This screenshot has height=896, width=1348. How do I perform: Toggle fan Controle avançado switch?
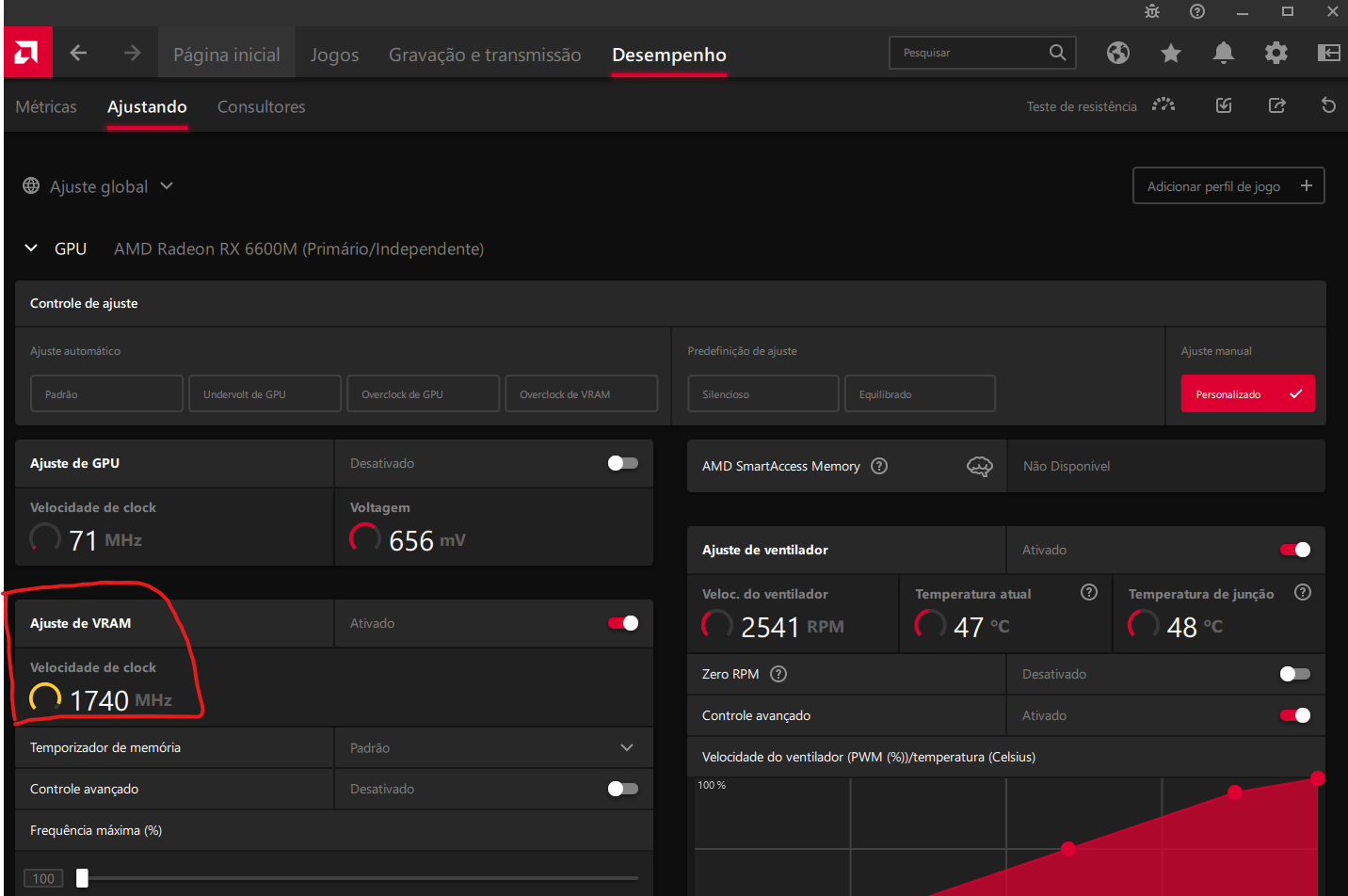click(1295, 715)
